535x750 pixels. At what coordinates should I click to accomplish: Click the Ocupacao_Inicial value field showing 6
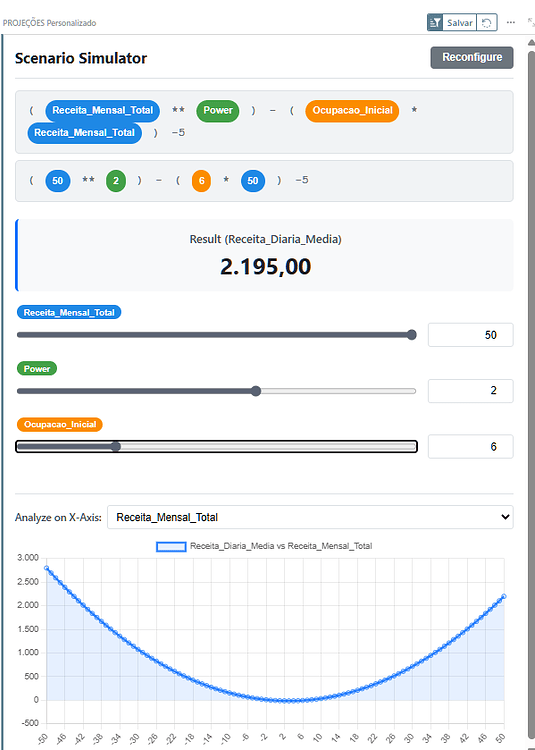(x=470, y=447)
